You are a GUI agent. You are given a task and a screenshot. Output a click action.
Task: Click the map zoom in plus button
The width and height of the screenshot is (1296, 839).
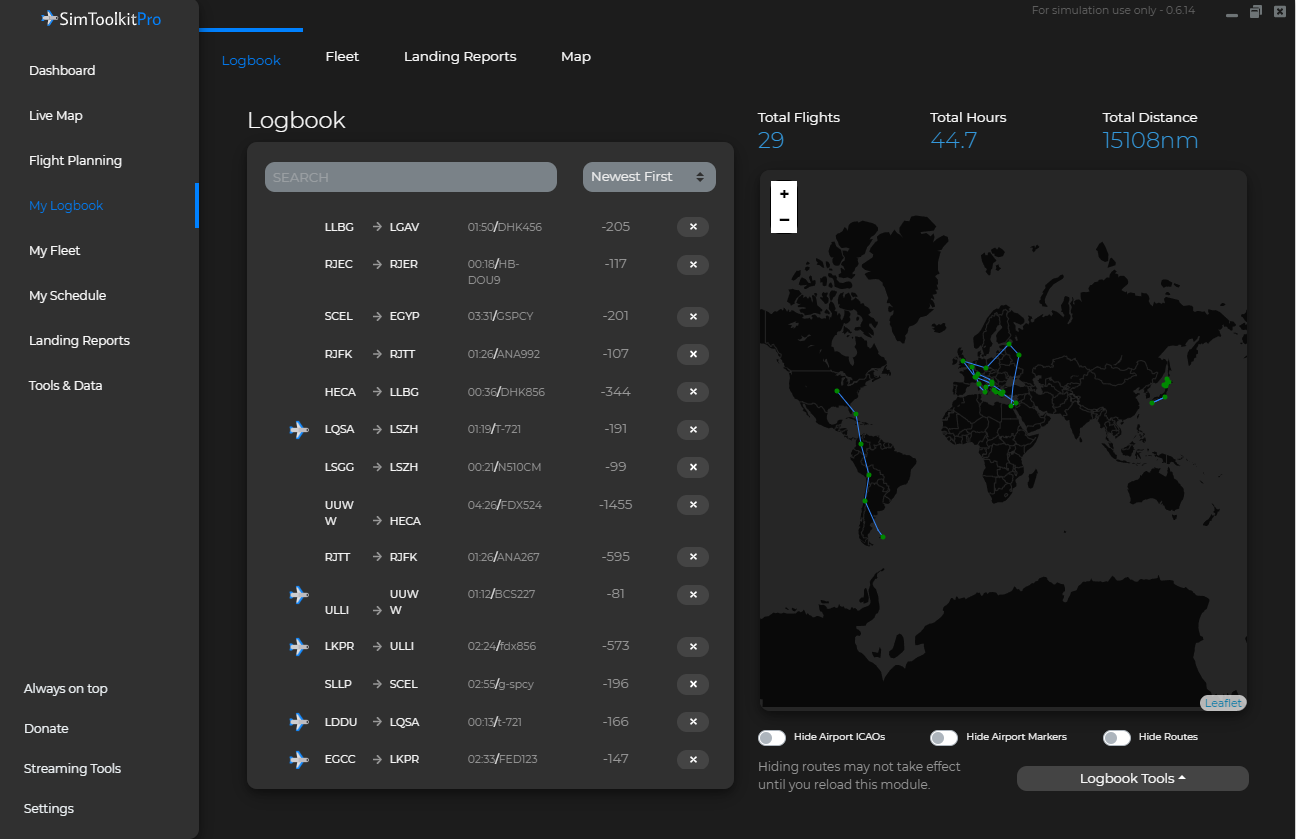pyautogui.click(x=784, y=194)
